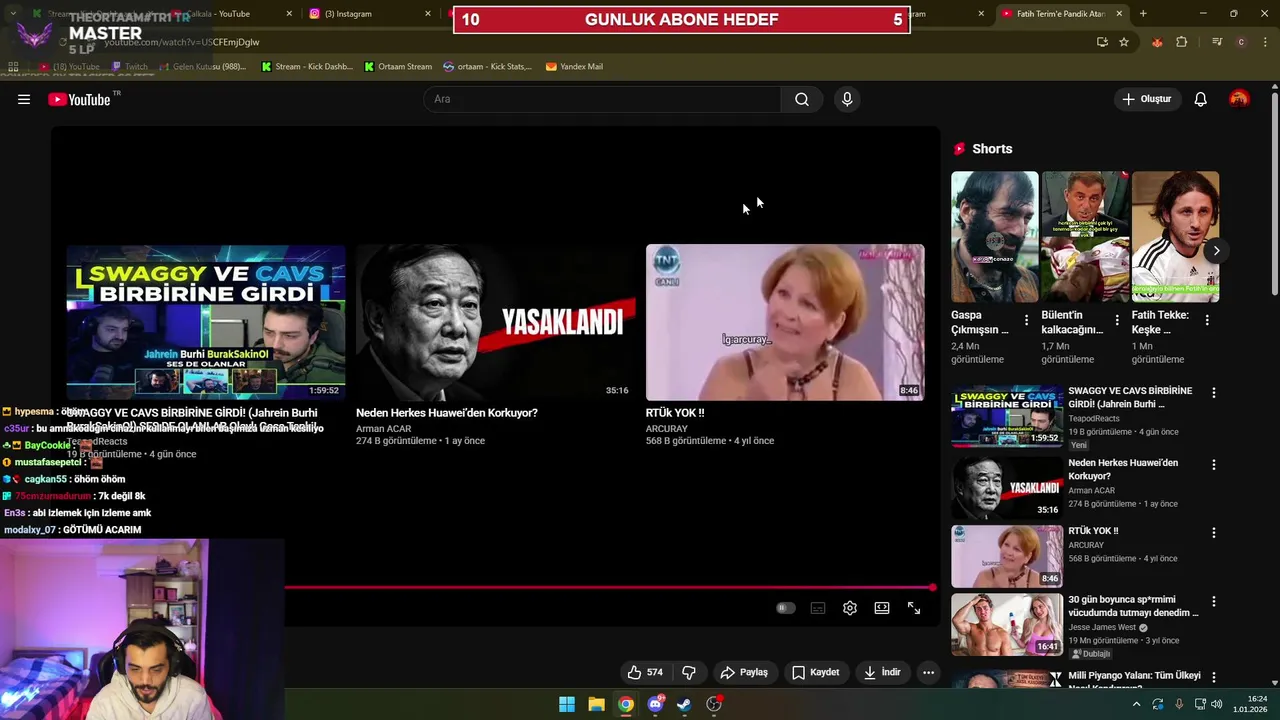
Task: Bookmark this page with the star icon
Action: (1124, 42)
